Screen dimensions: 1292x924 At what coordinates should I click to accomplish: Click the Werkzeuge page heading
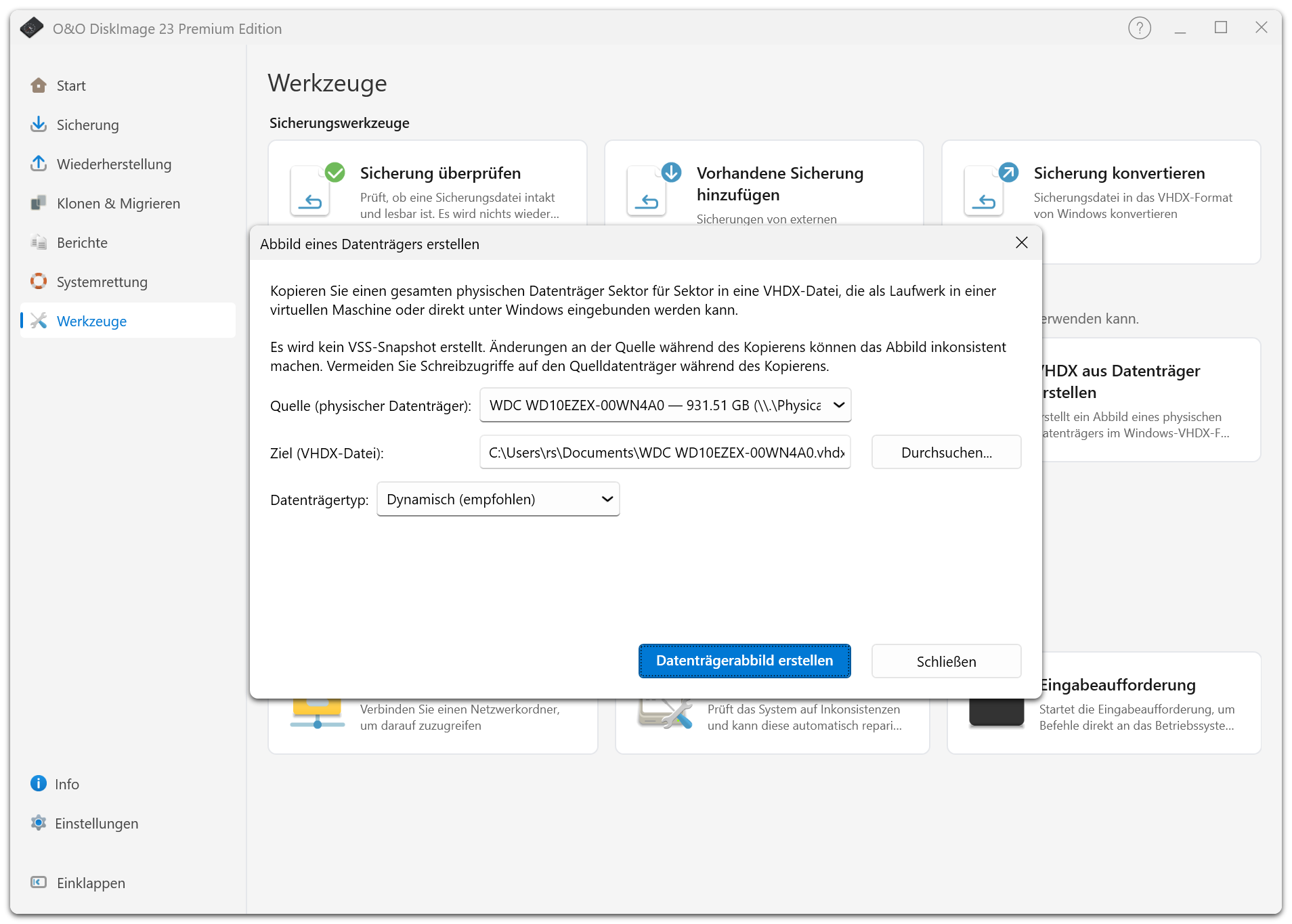pyautogui.click(x=327, y=83)
